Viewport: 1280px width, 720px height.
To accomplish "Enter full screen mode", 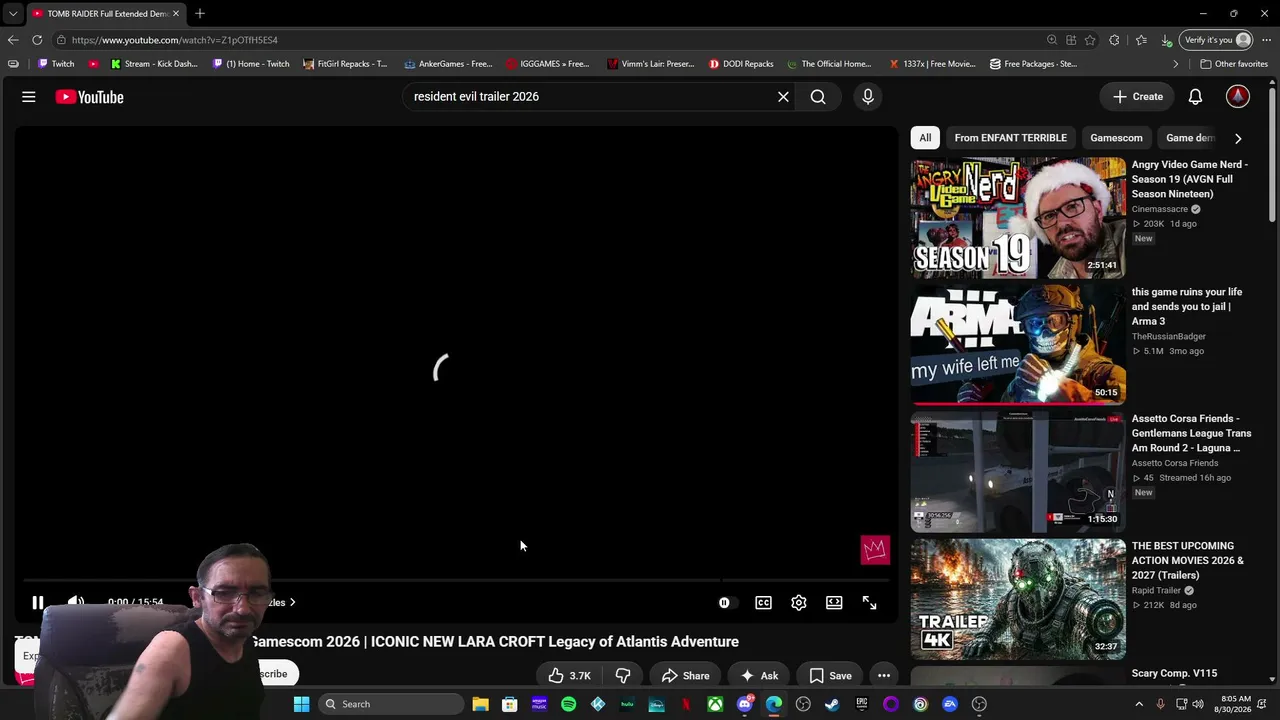I will (869, 603).
